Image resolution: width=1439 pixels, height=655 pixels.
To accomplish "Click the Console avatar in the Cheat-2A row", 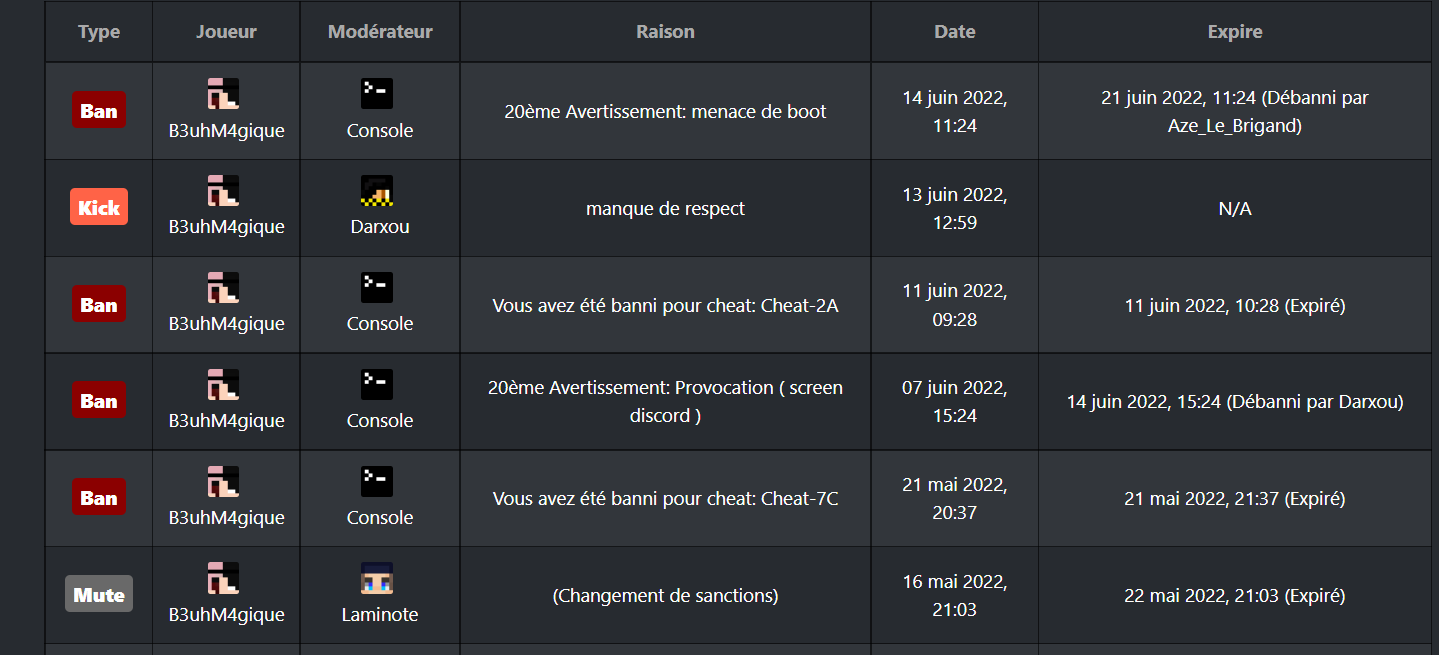I will coord(376,288).
